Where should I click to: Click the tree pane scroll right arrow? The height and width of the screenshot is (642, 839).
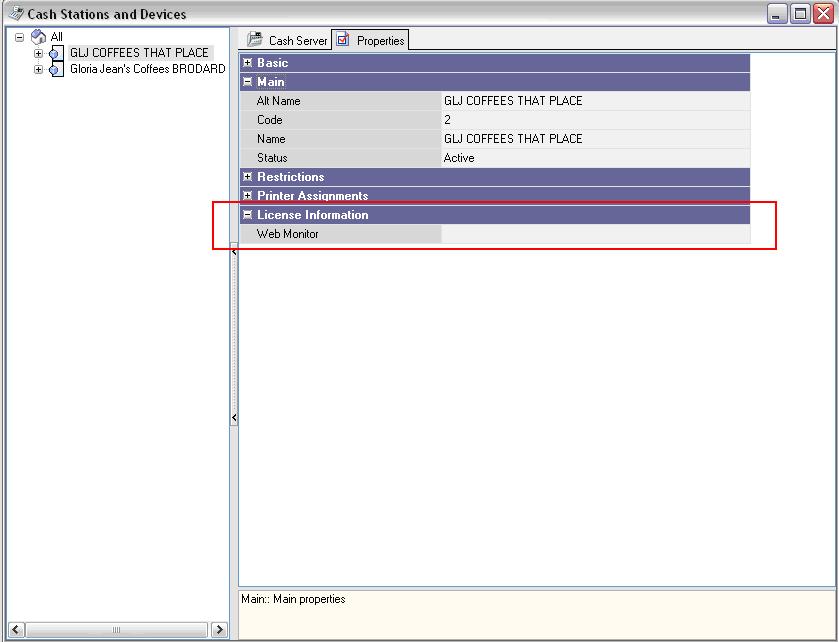219,630
